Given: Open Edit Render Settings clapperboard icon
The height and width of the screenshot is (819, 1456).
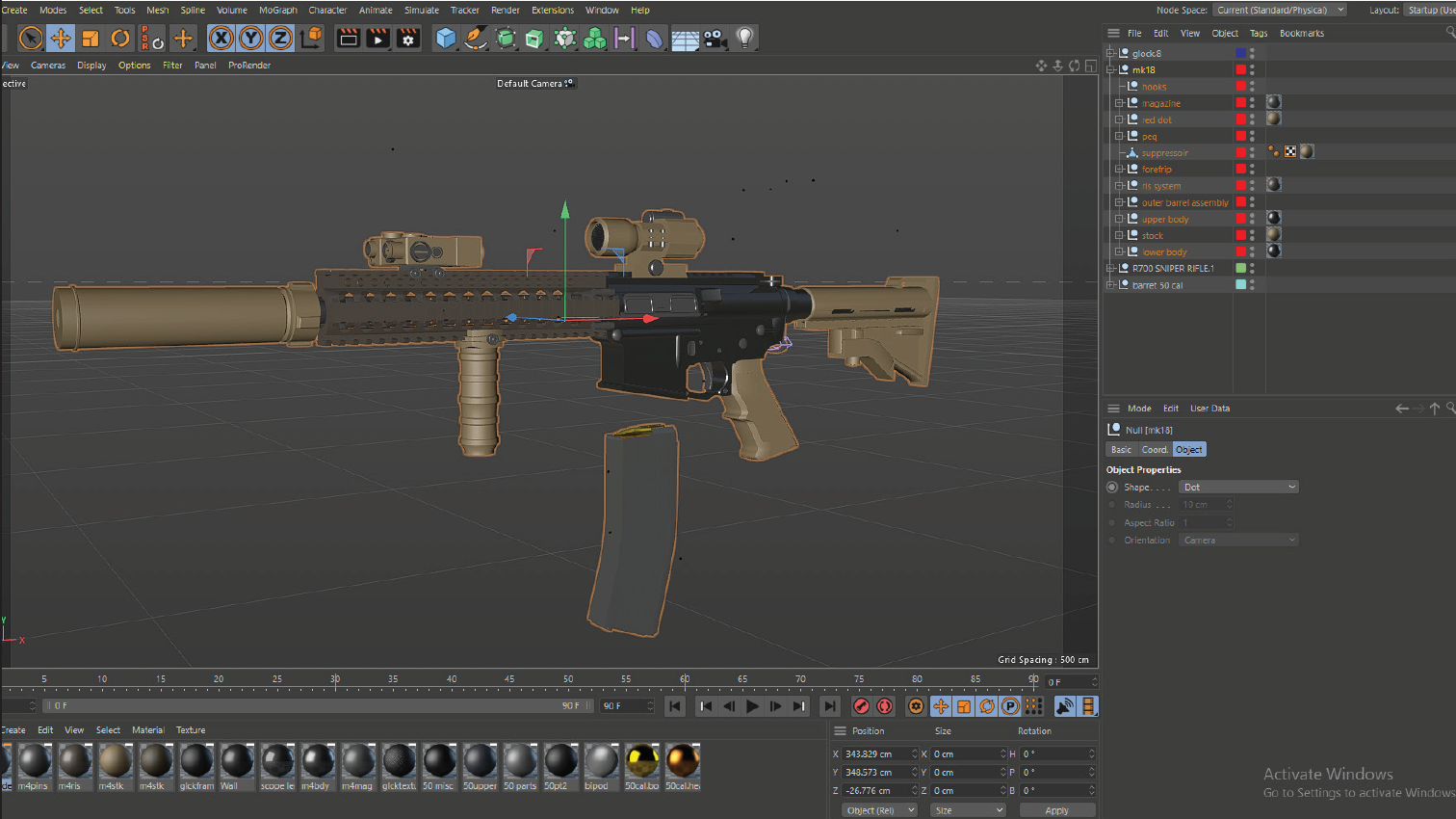Looking at the screenshot, I should pyautogui.click(x=408, y=39).
